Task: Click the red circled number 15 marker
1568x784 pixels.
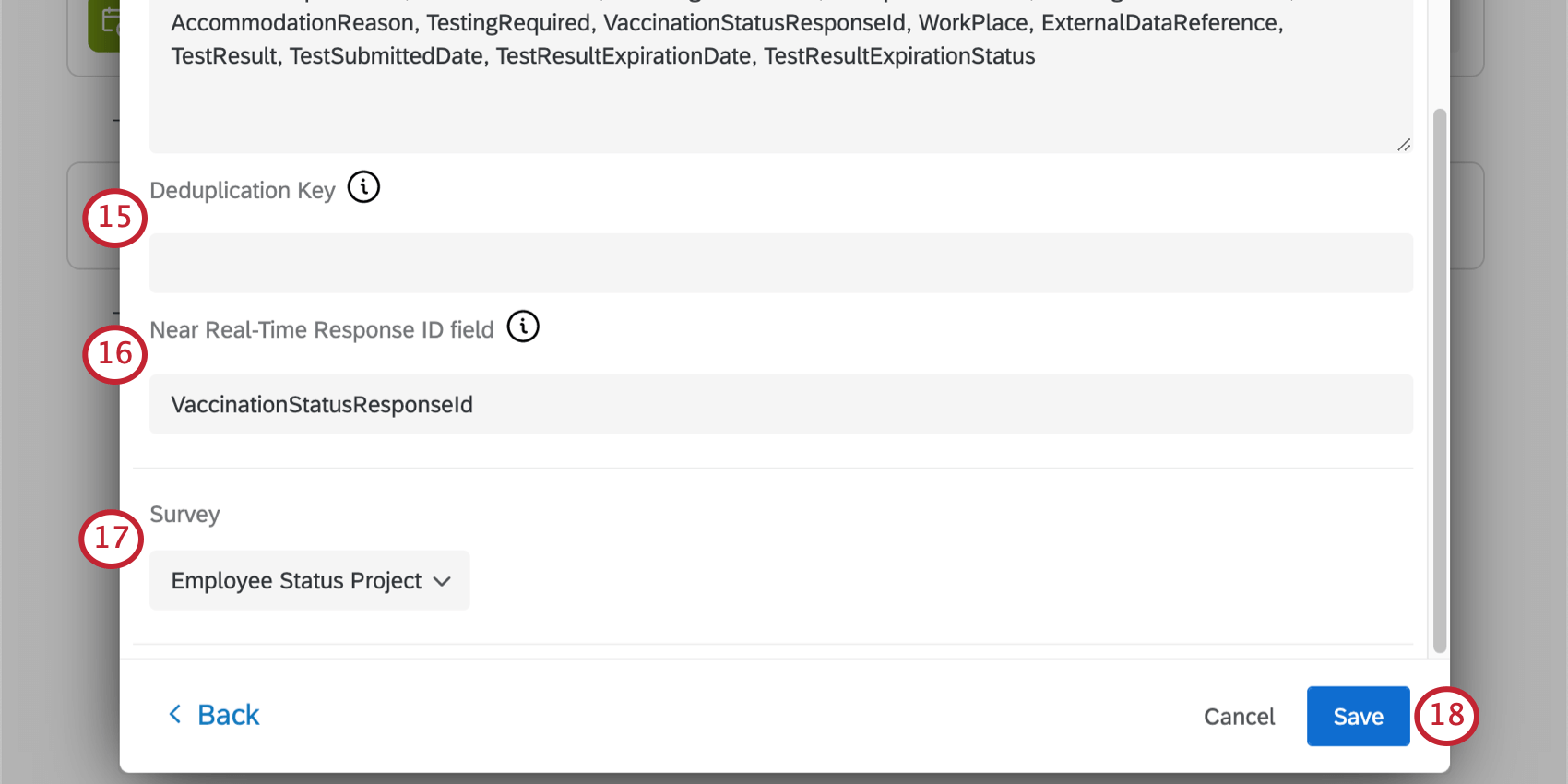Action: click(115, 218)
